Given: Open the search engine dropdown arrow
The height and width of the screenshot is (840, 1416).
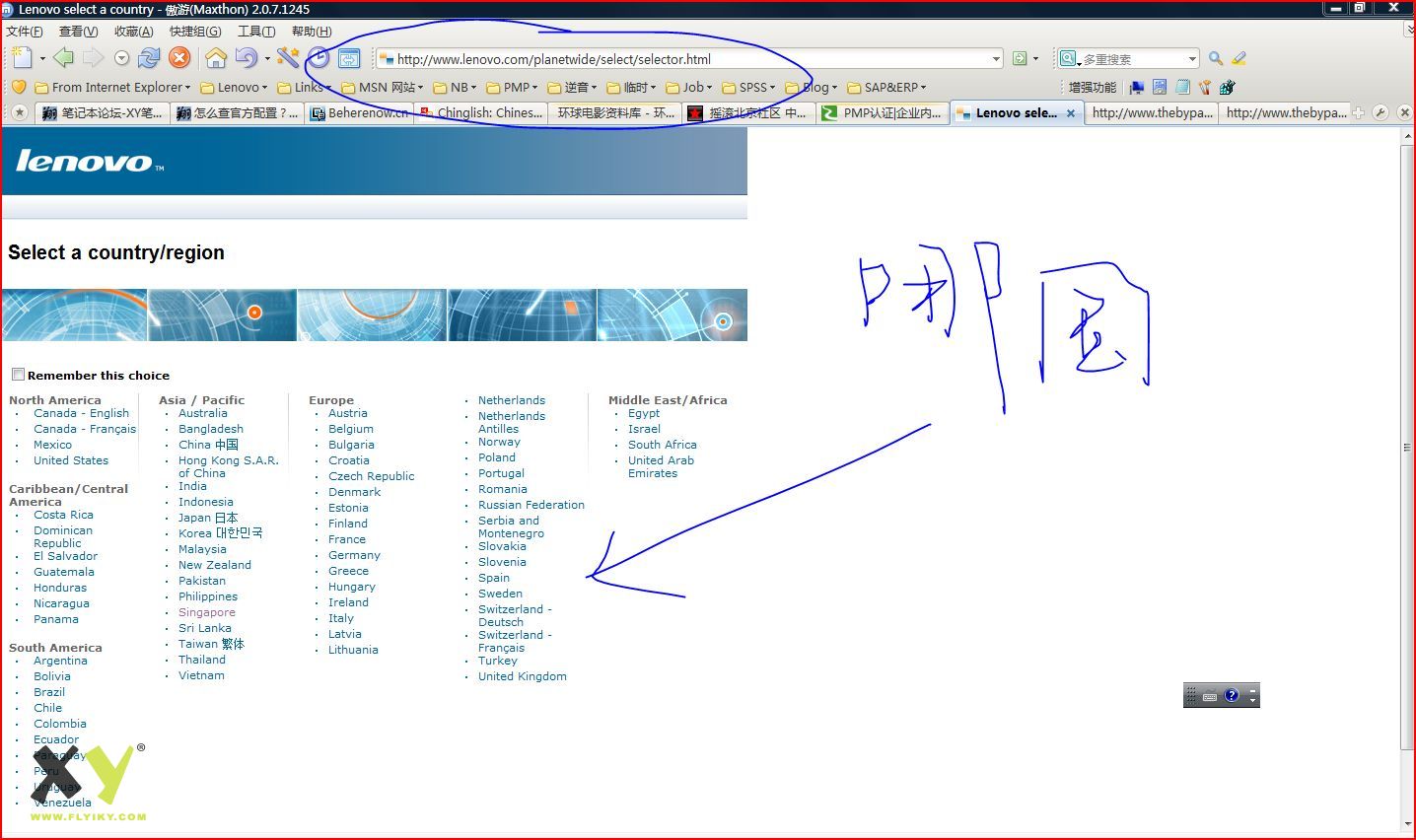Looking at the screenshot, I should pyautogui.click(x=1192, y=59).
